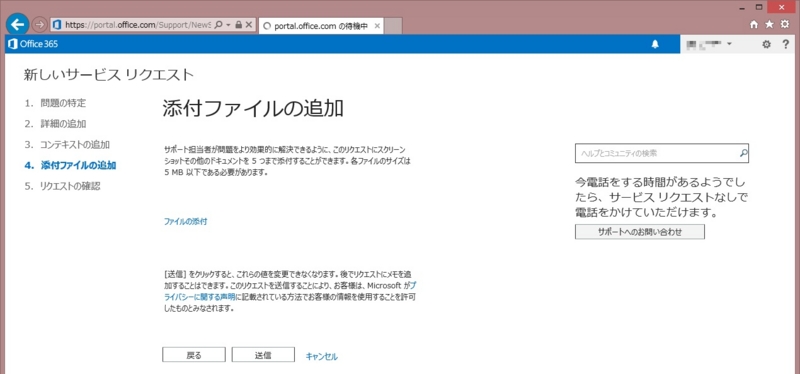Open the address bar search magnifier
This screenshot has width=800, height=374.
[218, 24]
